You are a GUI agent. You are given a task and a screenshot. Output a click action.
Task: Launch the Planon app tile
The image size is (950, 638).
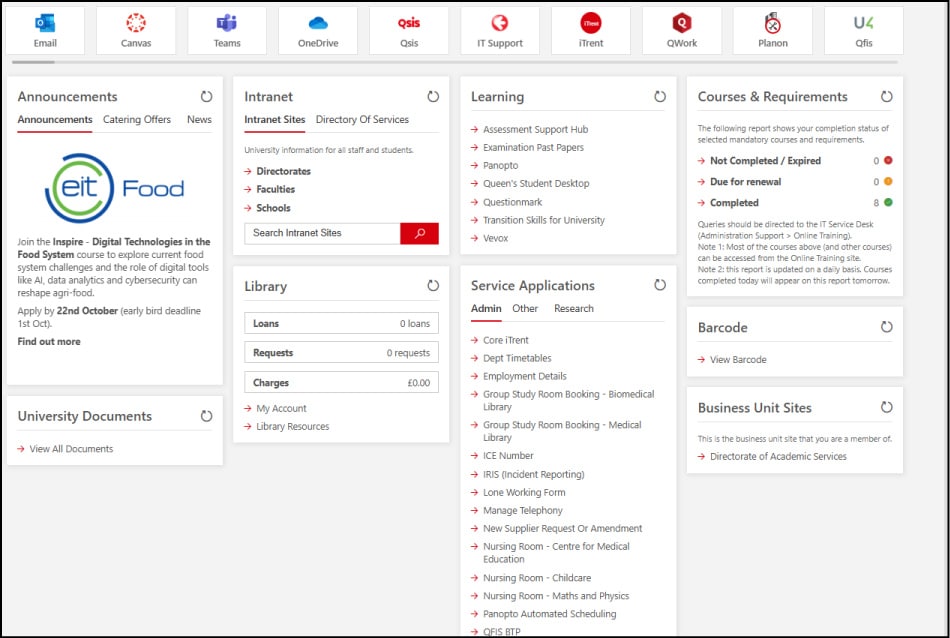(x=773, y=30)
